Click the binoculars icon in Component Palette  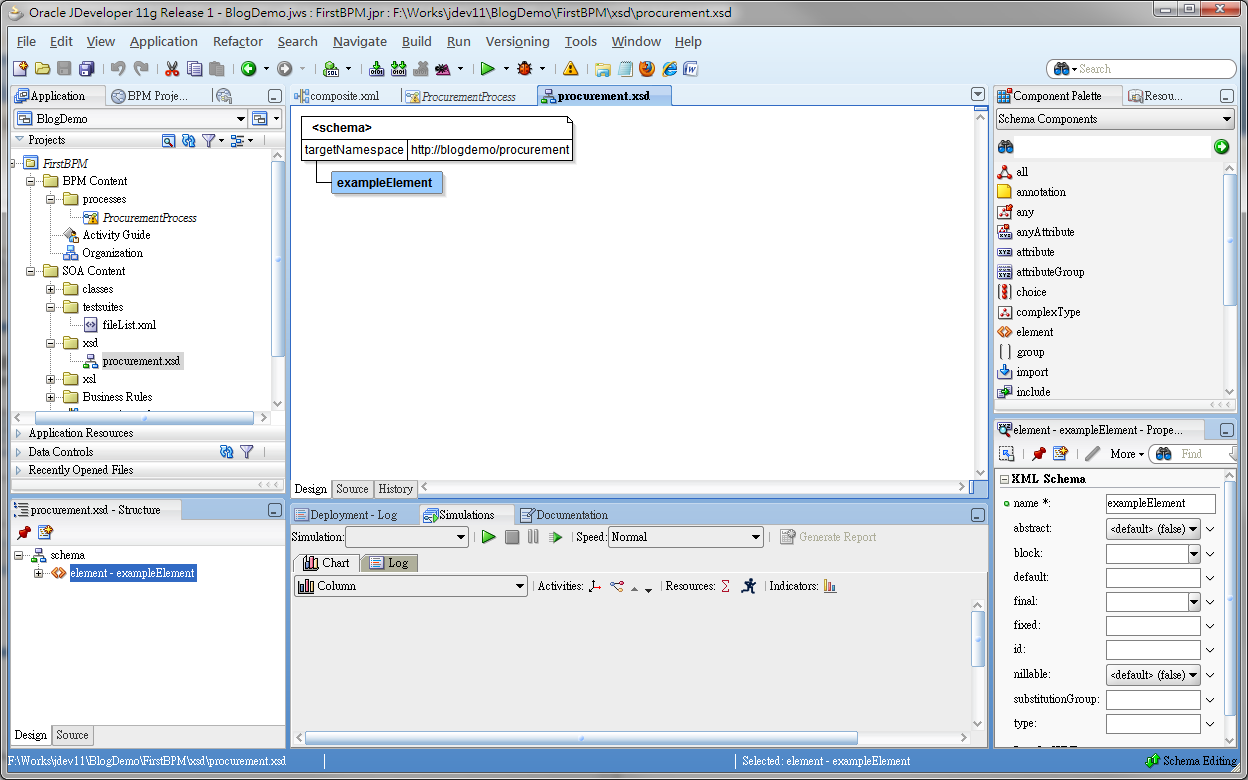(x=1006, y=147)
